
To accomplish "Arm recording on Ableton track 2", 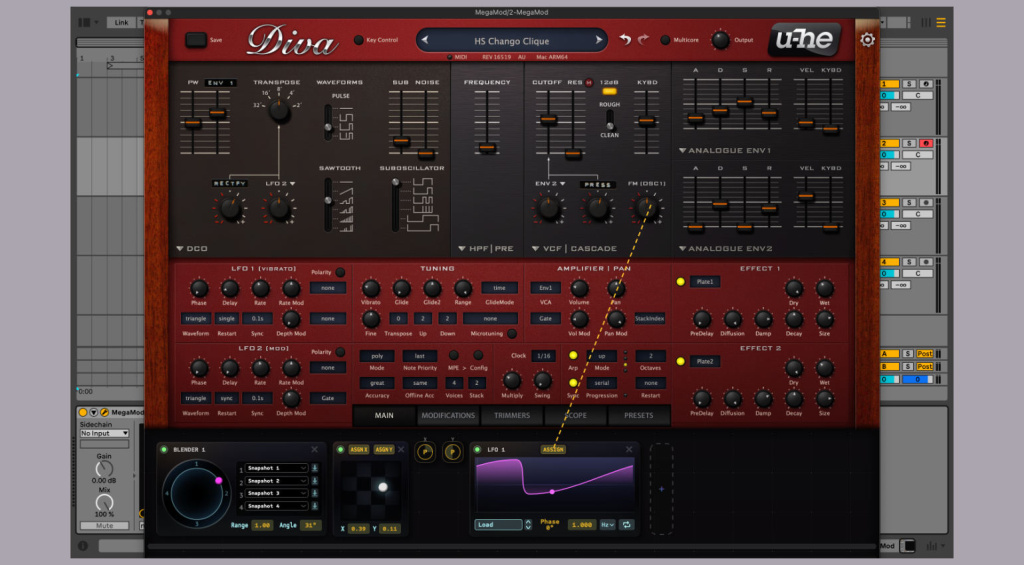I will click(925, 143).
